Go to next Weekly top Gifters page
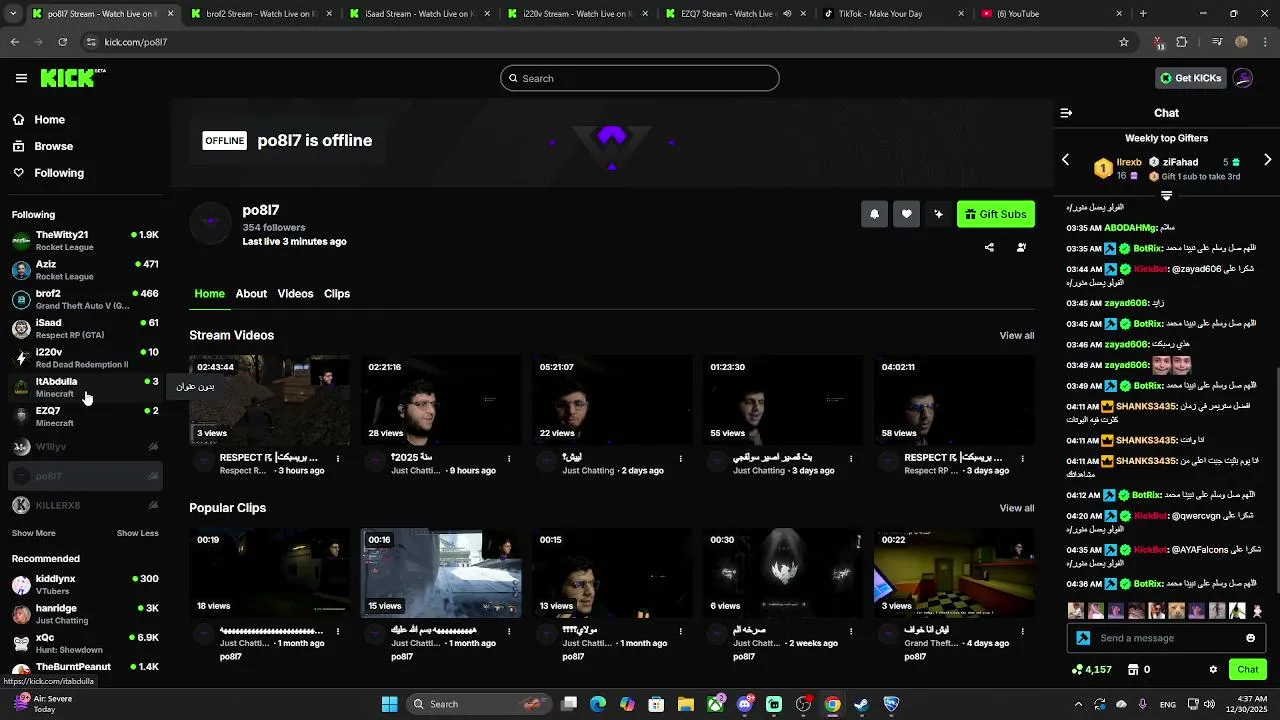This screenshot has width=1280, height=720. 1268,160
